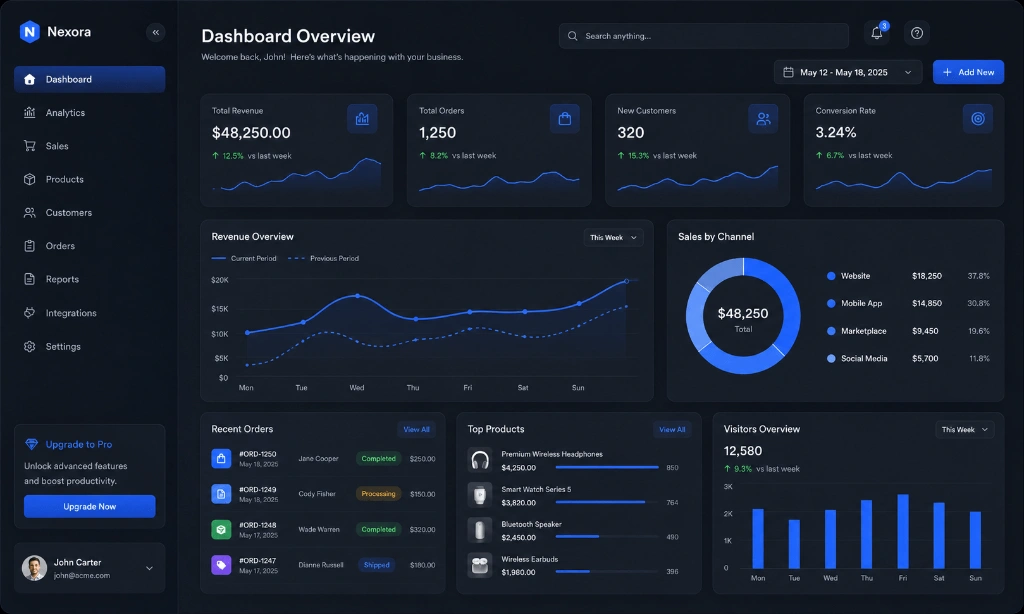Click the calendar icon in date range
The image size is (1024, 614).
point(788,73)
